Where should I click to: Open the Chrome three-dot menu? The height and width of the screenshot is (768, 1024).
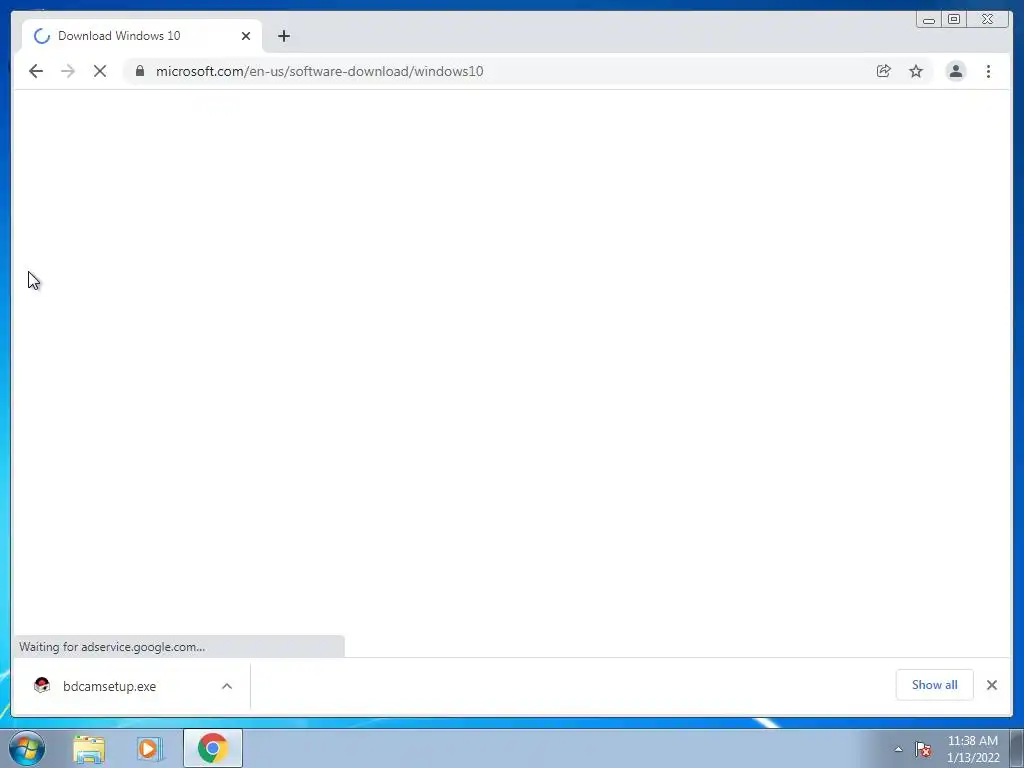point(988,71)
